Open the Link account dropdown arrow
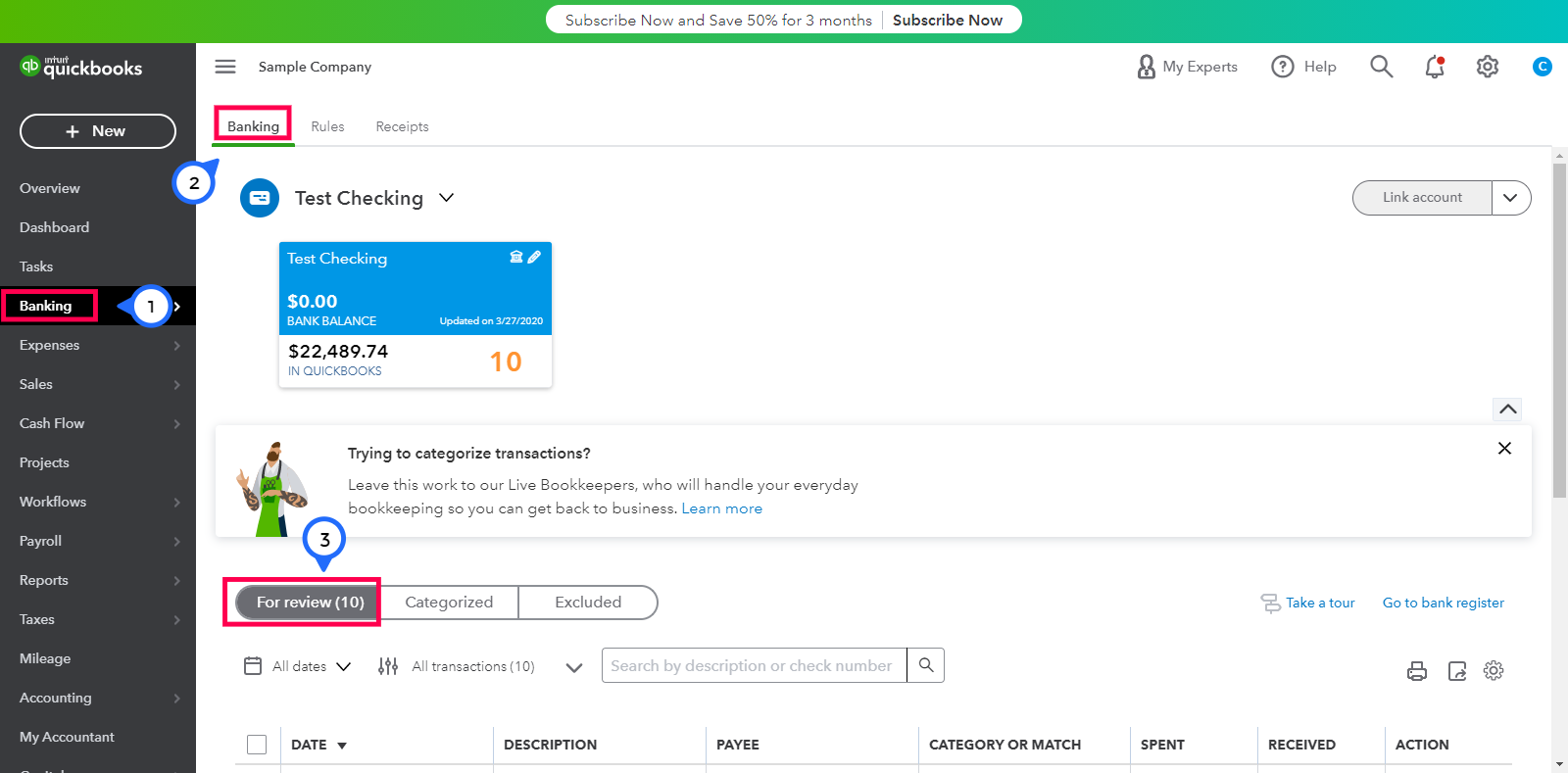Viewport: 1568px width, 773px height. tap(1511, 198)
